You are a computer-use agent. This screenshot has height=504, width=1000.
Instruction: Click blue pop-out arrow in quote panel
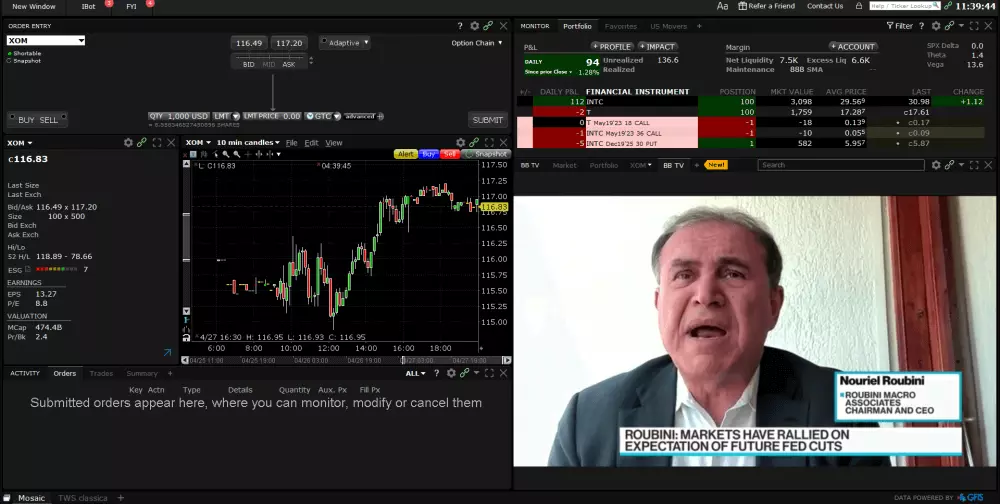(167, 352)
